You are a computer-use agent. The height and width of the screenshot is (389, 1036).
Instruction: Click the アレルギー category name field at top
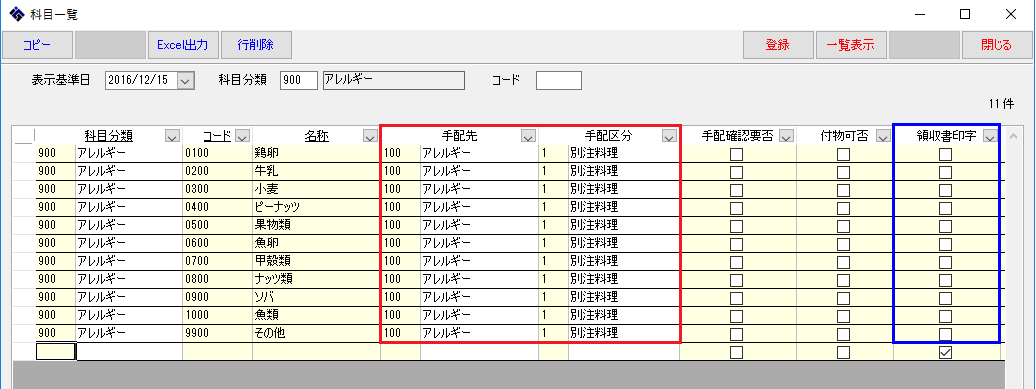[393, 81]
